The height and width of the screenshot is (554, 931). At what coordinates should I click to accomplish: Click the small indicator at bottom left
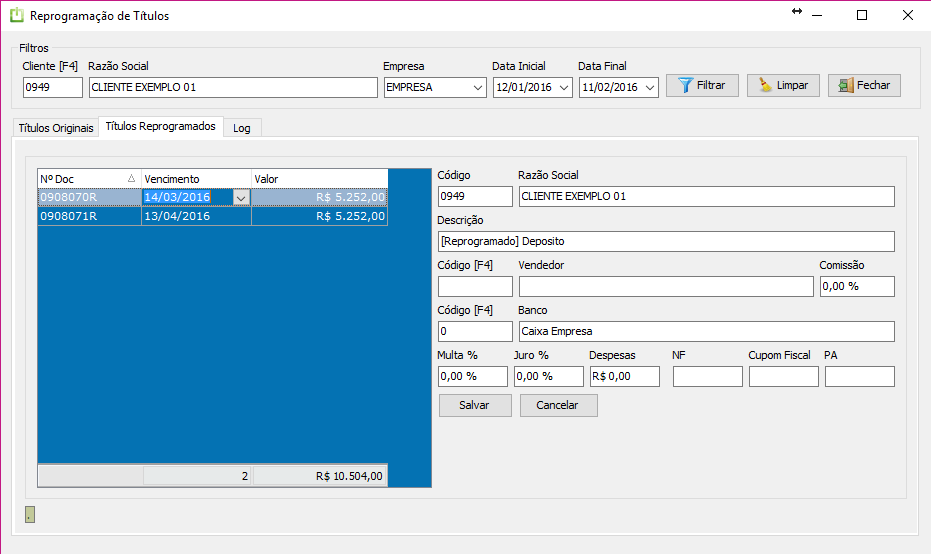[x=30, y=515]
